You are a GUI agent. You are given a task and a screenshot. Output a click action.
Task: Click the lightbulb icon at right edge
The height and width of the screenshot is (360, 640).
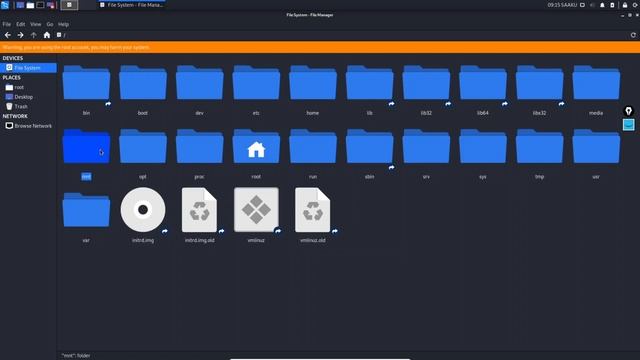(629, 111)
